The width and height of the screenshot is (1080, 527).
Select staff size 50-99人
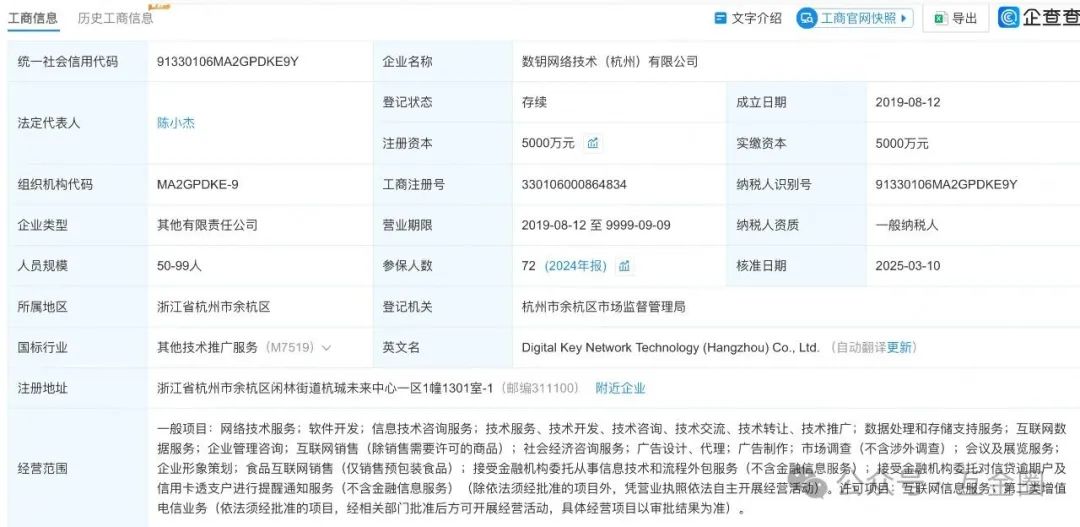point(179,266)
